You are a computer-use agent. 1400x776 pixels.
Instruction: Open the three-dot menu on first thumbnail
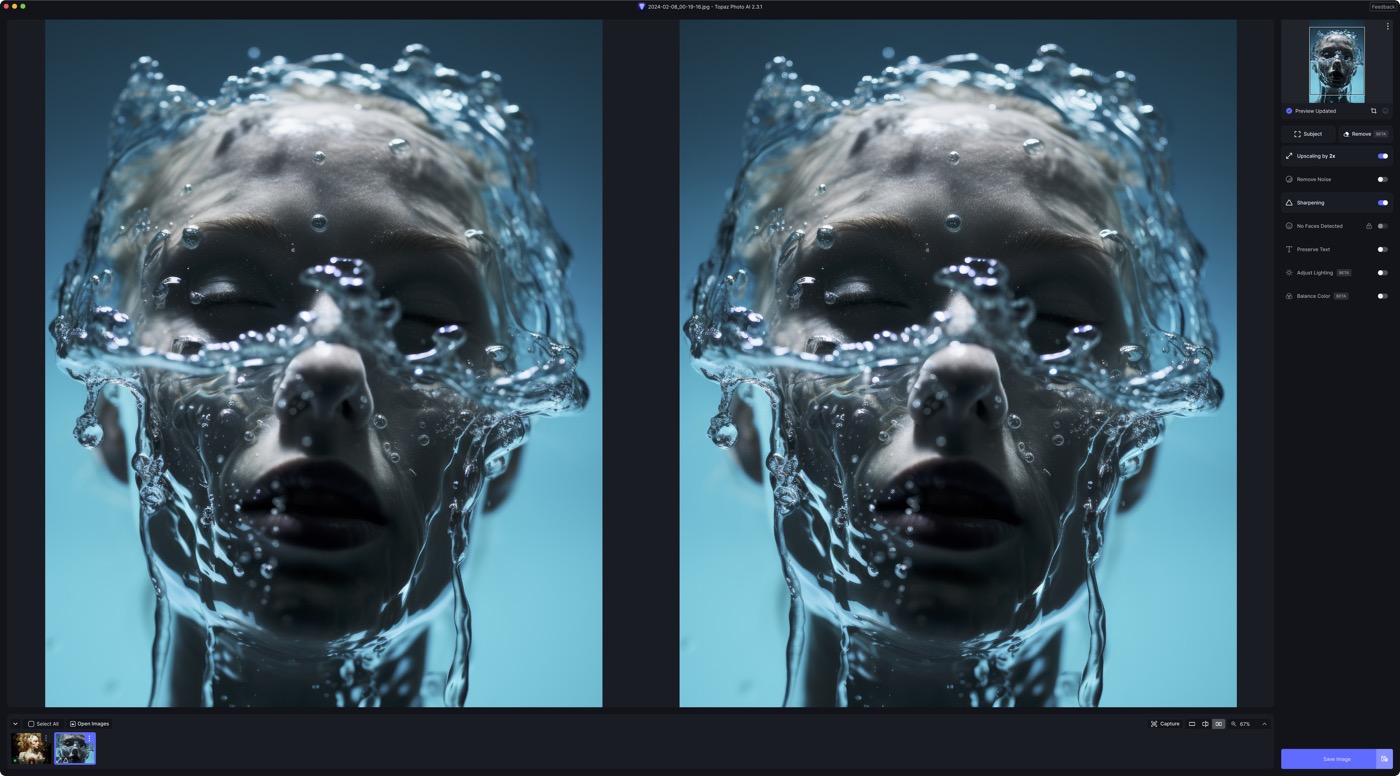pyautogui.click(x=45, y=739)
